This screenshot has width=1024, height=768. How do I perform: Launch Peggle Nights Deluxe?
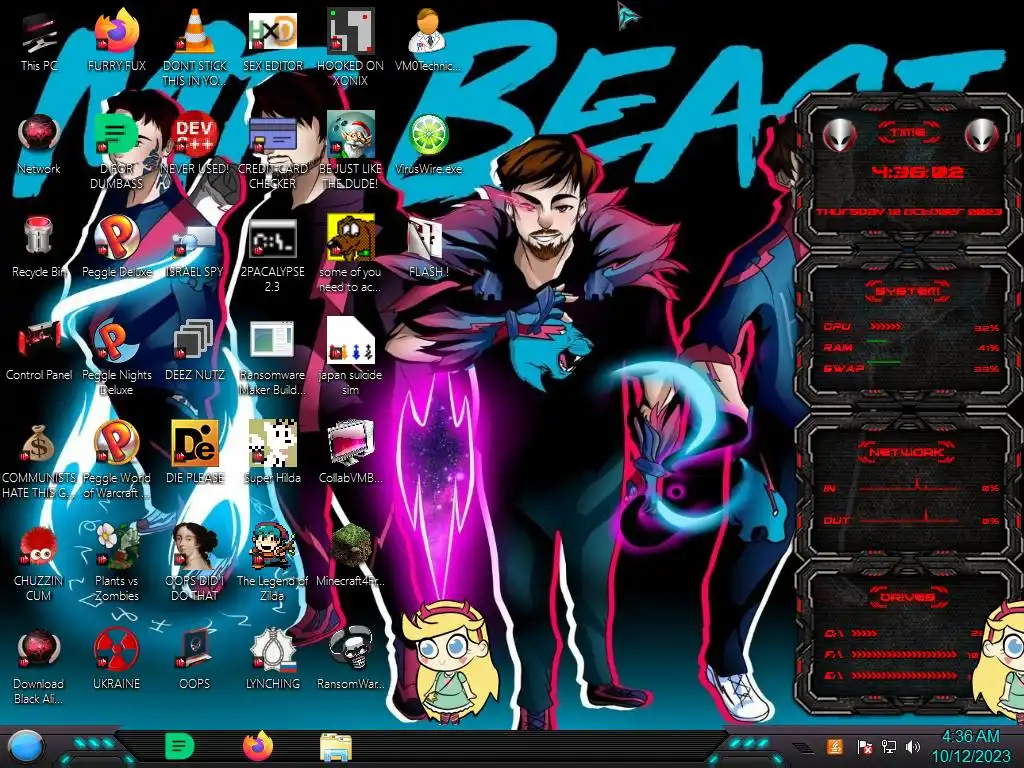tap(116, 358)
